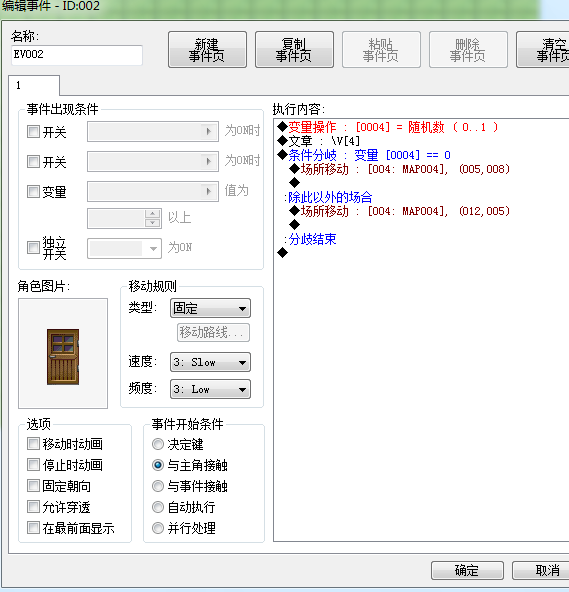Open the 独立开关 dropdown
The height and width of the screenshot is (592, 569).
pyautogui.click(x=125, y=248)
